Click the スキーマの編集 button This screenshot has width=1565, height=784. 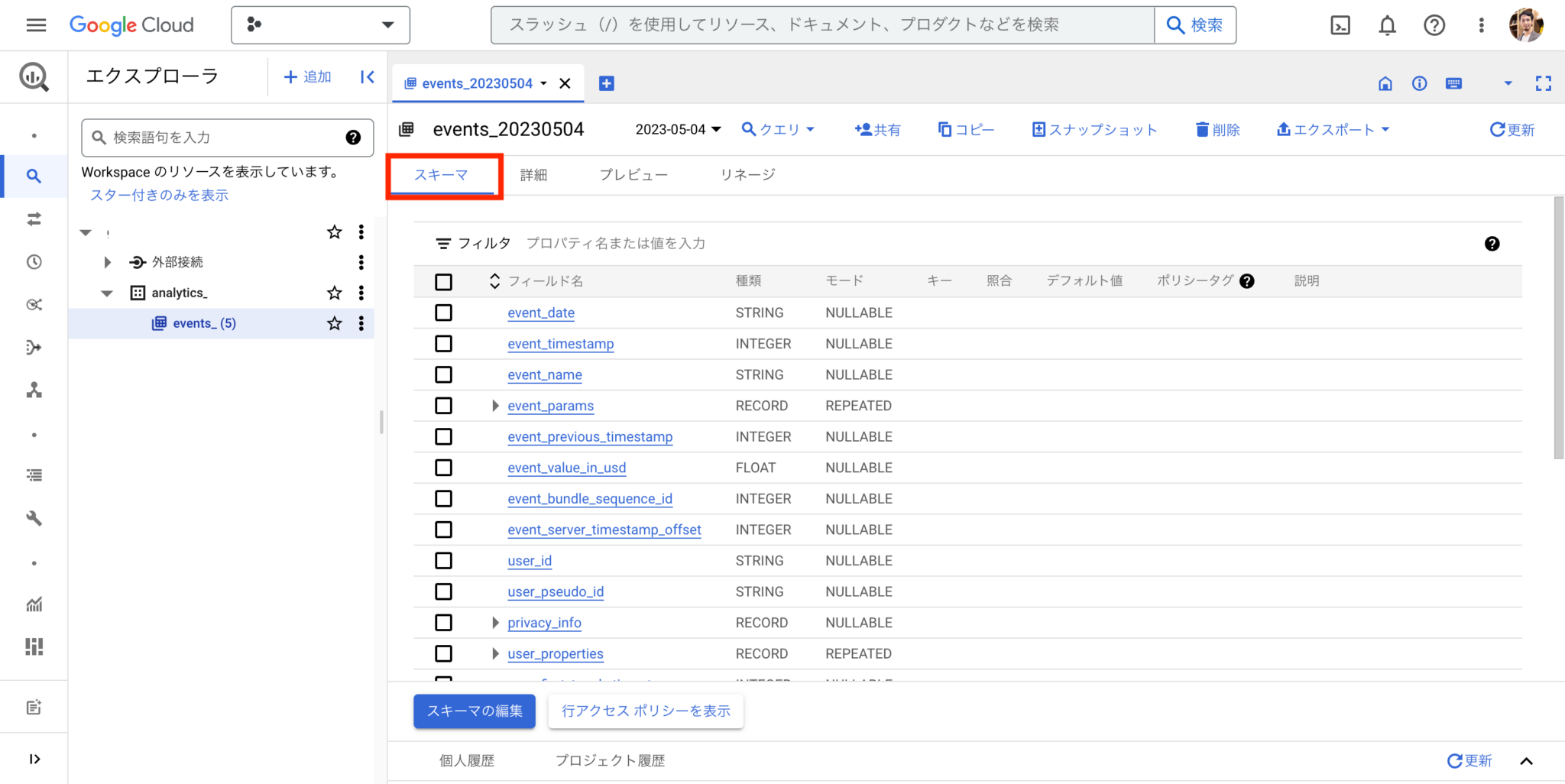pyautogui.click(x=474, y=711)
